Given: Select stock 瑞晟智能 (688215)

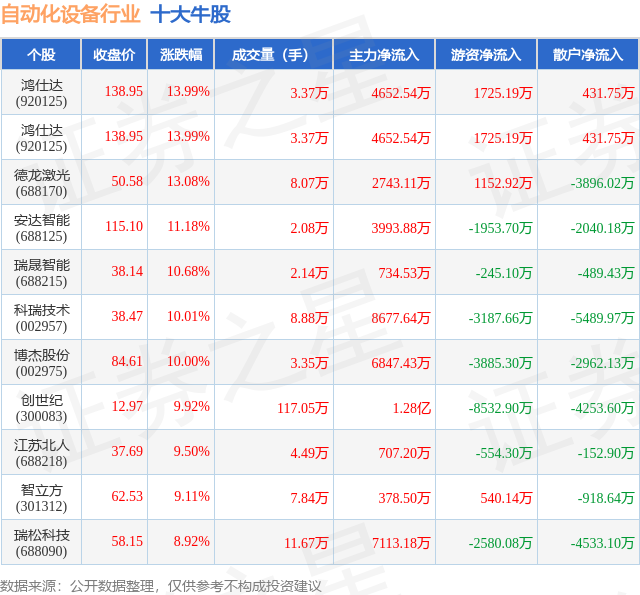Looking at the screenshot, I should [x=41, y=273].
